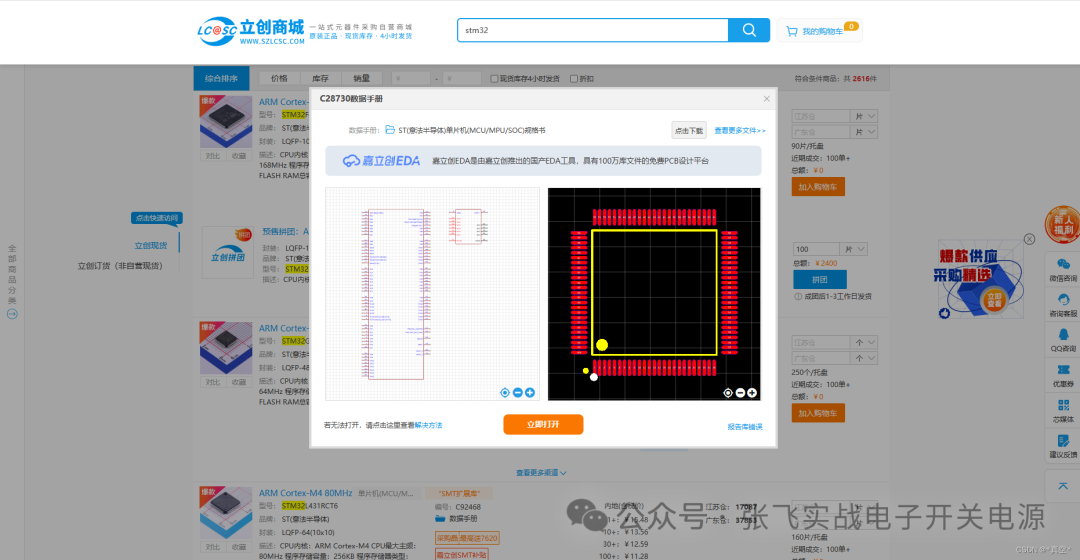Open 建议反馈 feedback in right sidebar
1080x560 pixels.
(1063, 446)
